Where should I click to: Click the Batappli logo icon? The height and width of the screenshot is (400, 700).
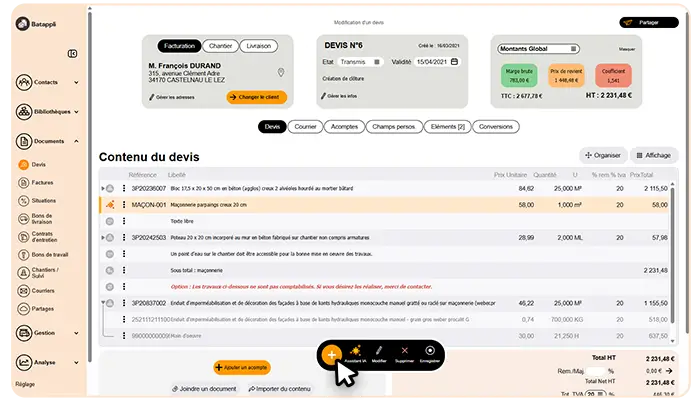tap(22, 24)
